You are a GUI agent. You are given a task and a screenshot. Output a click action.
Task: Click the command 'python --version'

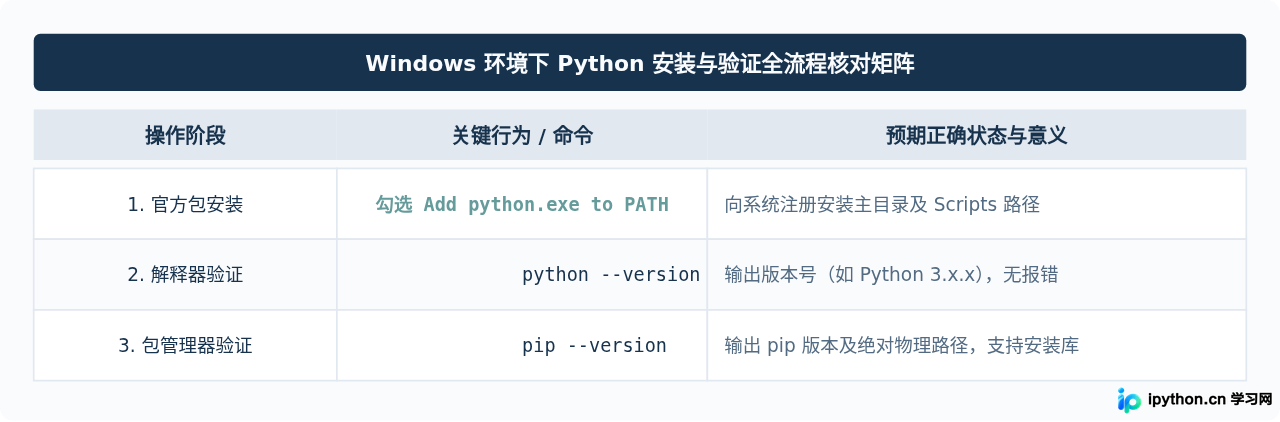(611, 274)
